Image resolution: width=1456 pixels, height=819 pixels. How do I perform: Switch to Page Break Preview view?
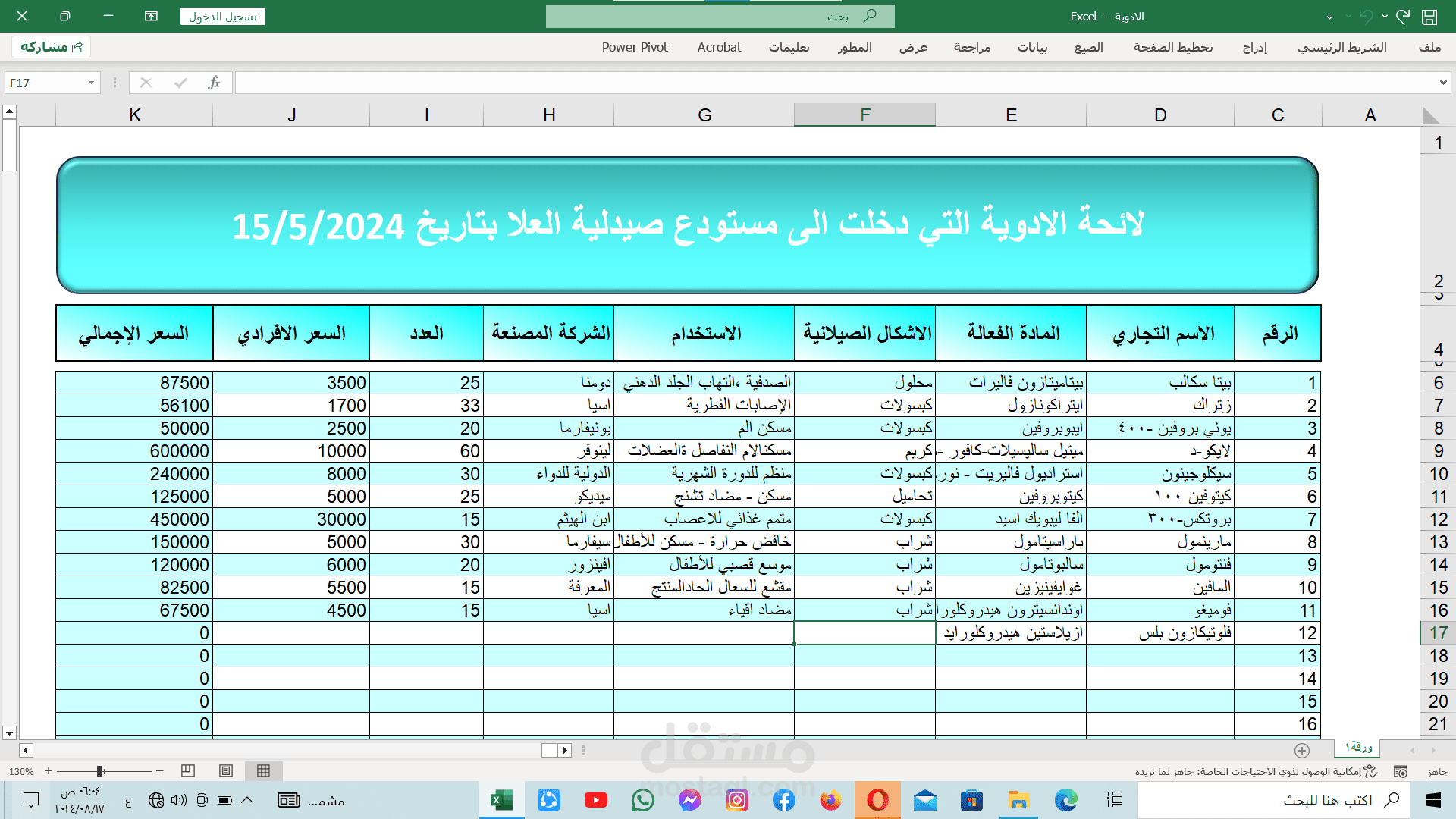click(x=188, y=771)
